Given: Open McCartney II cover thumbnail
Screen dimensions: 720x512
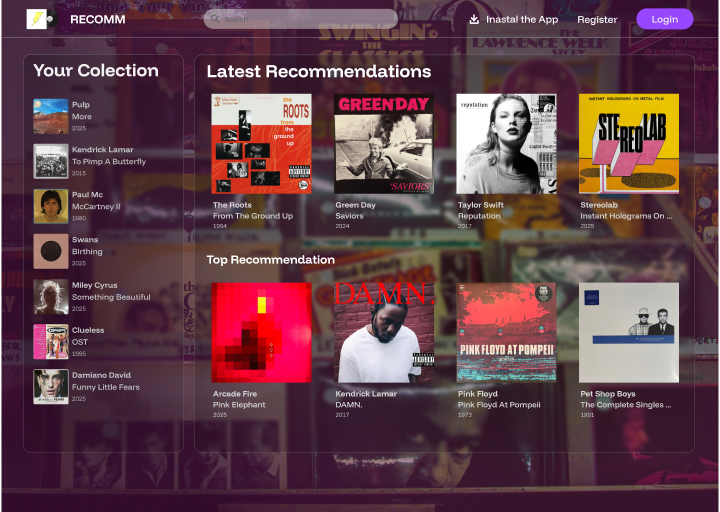Looking at the screenshot, I should pyautogui.click(x=51, y=206).
